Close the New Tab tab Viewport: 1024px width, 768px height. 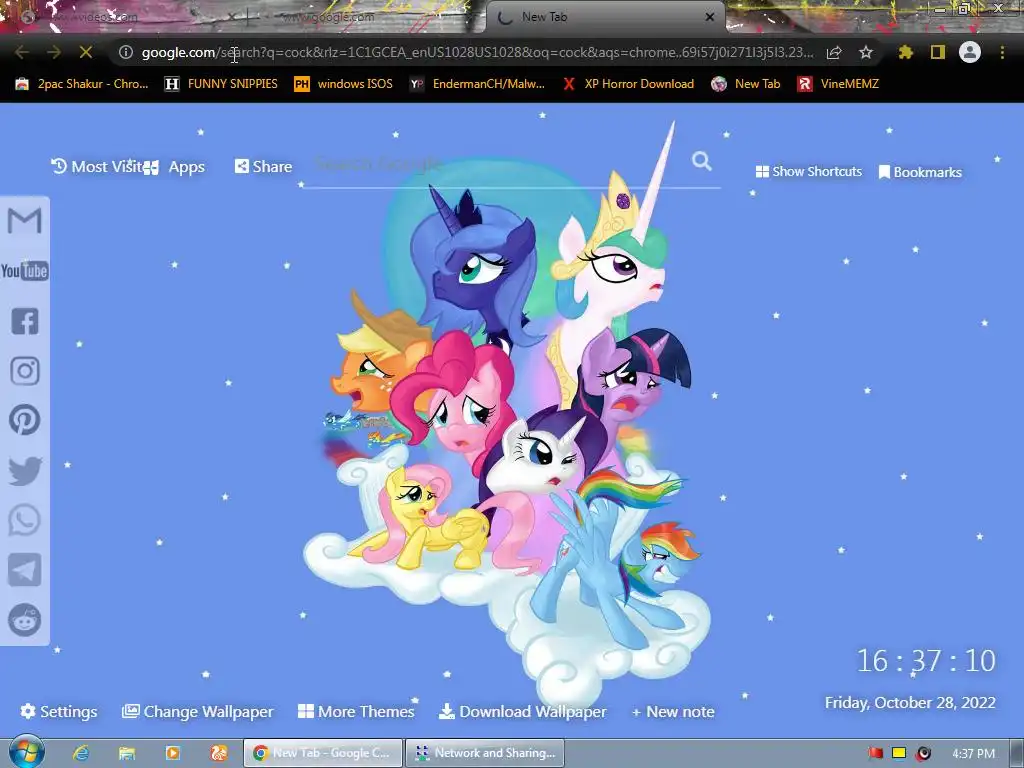(x=710, y=17)
